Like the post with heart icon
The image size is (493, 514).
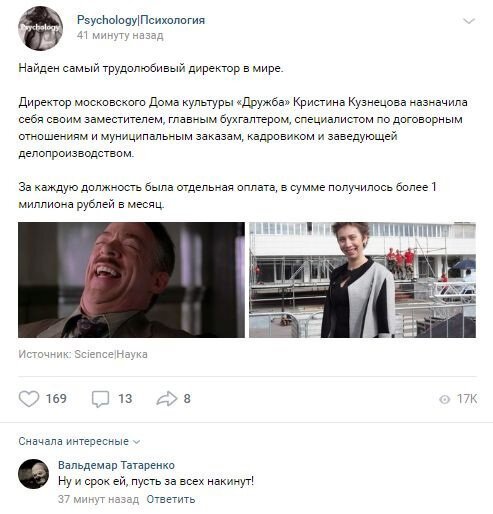pyautogui.click(x=29, y=398)
